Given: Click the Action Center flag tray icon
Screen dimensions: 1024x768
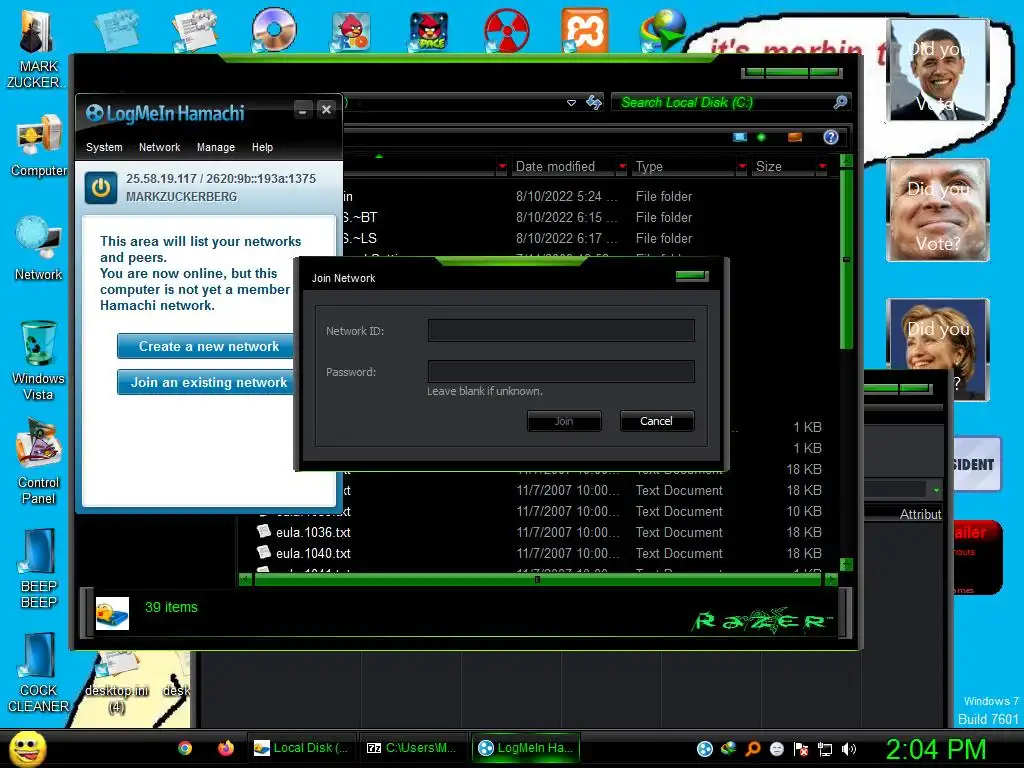Looking at the screenshot, I should (x=801, y=749).
